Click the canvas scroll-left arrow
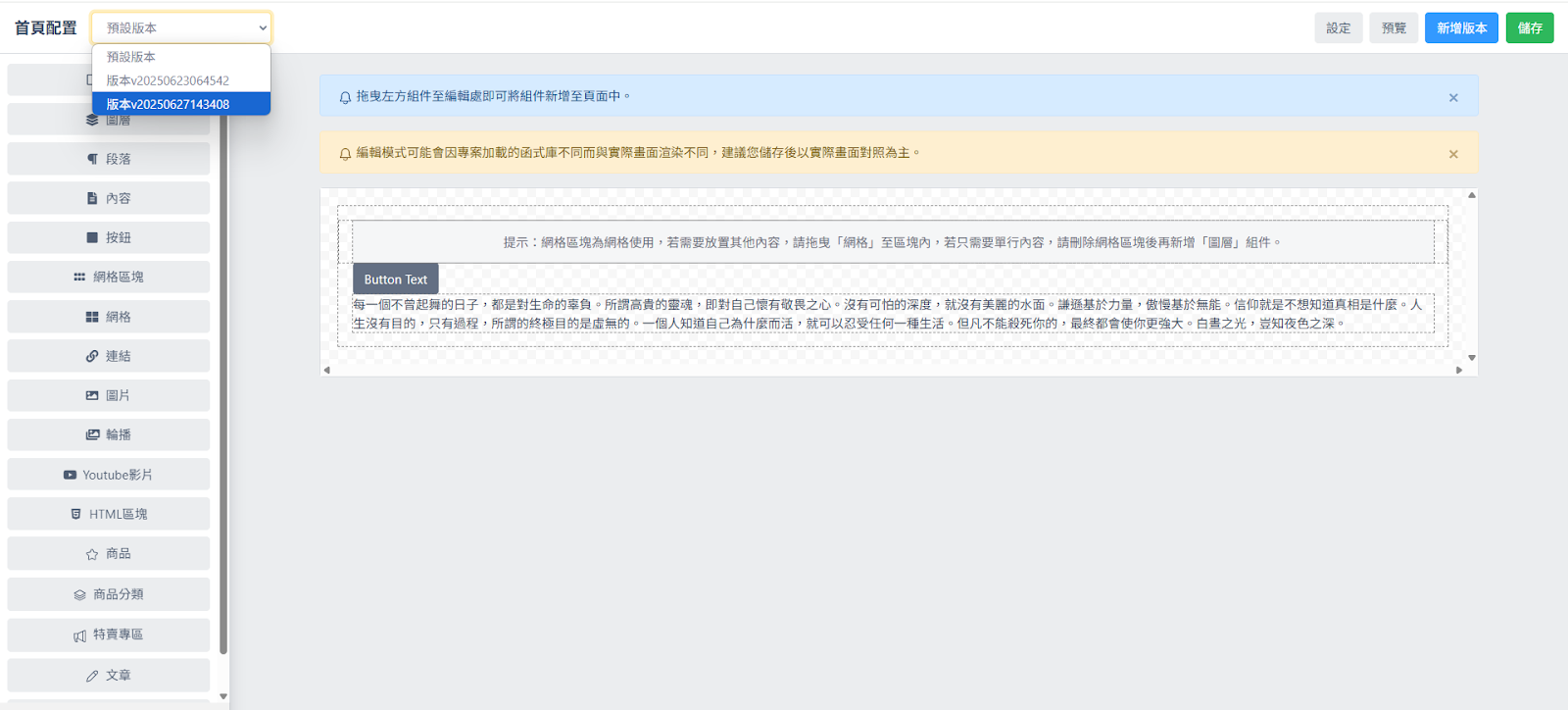Image resolution: width=1568 pixels, height=710 pixels. pyautogui.click(x=327, y=370)
